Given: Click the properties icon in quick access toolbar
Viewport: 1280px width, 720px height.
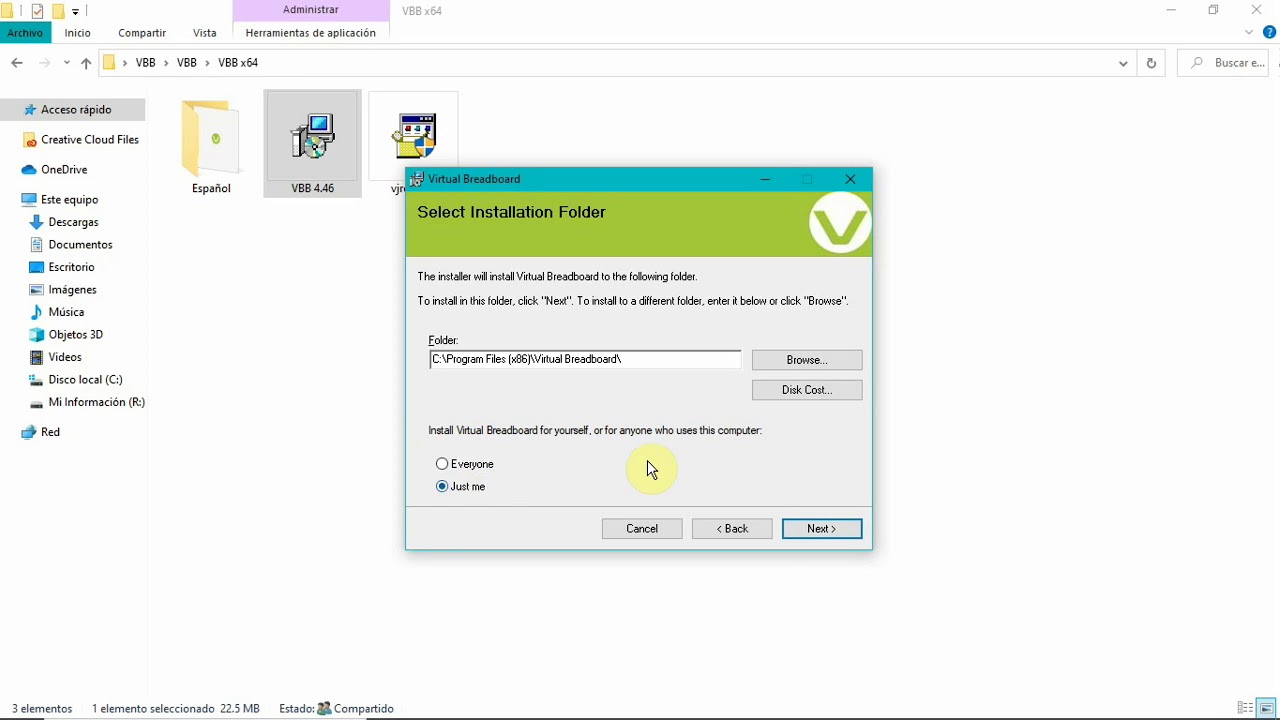Looking at the screenshot, I should 37,12.
